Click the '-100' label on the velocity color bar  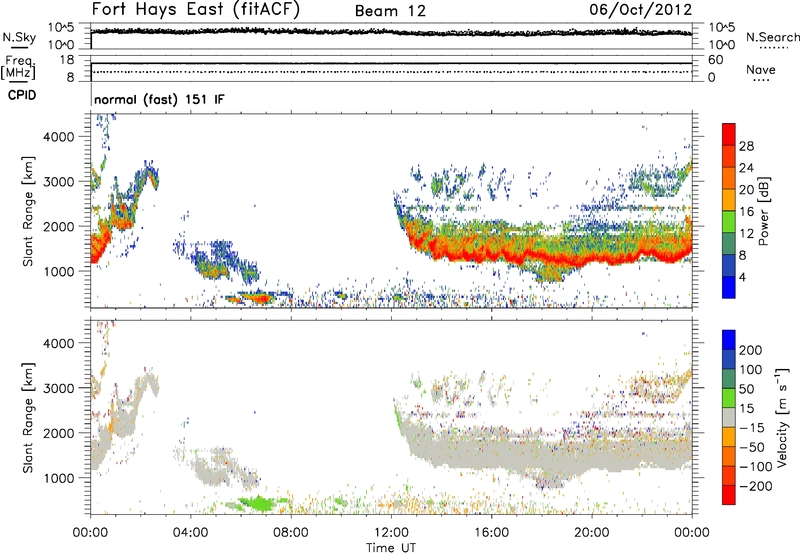click(x=756, y=467)
